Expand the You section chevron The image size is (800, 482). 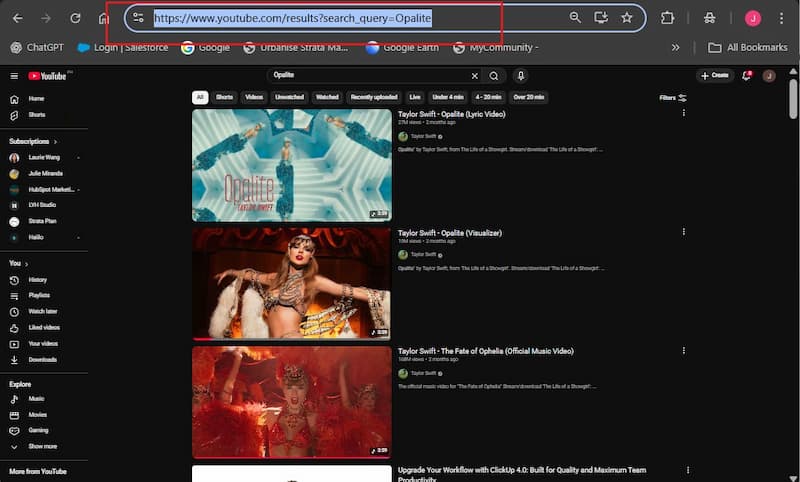click(x=27, y=264)
